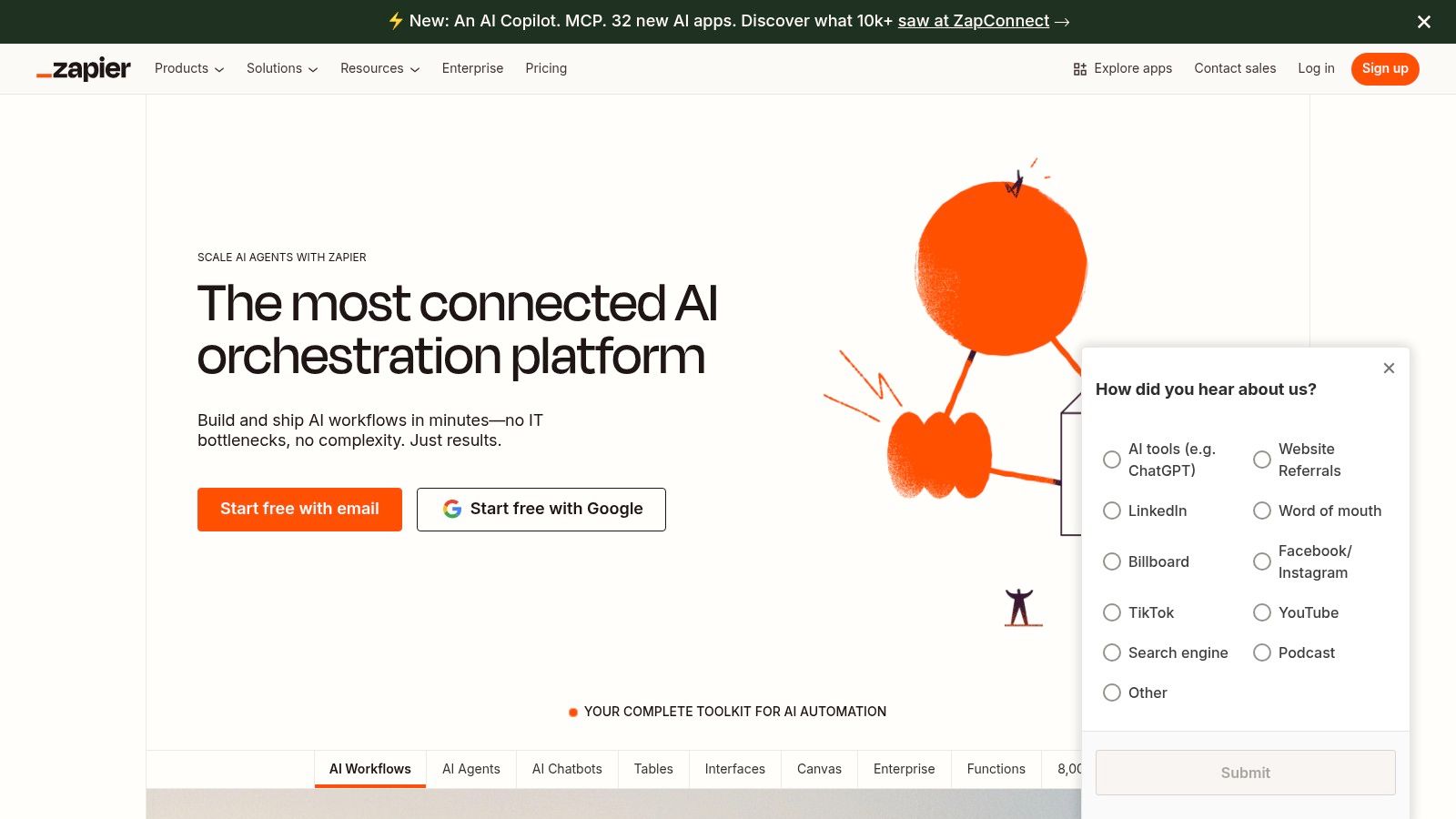
Task: Pick the Other option in the survey
Action: (1112, 693)
